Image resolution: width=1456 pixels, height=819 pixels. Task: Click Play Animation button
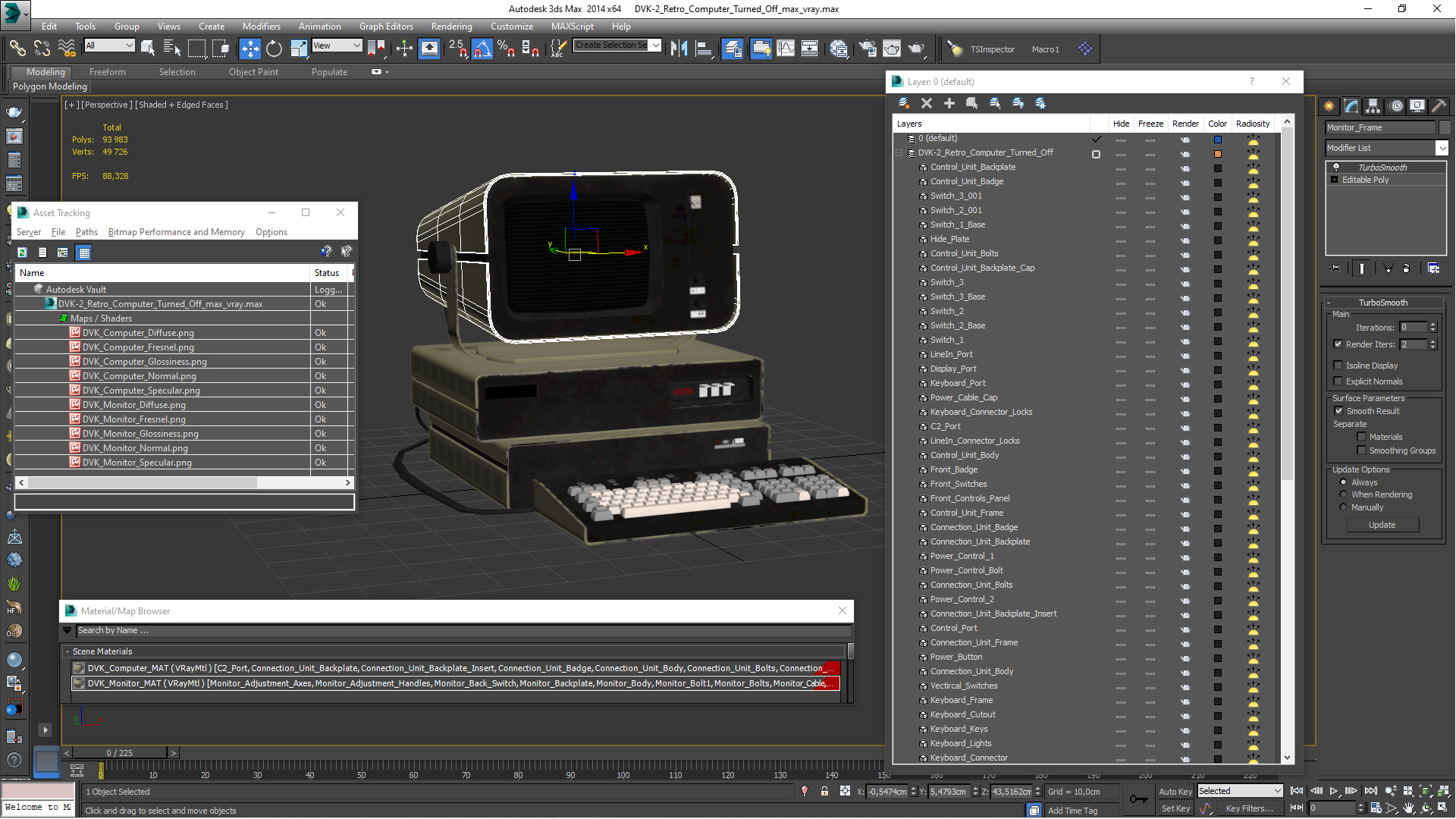click(x=1334, y=791)
